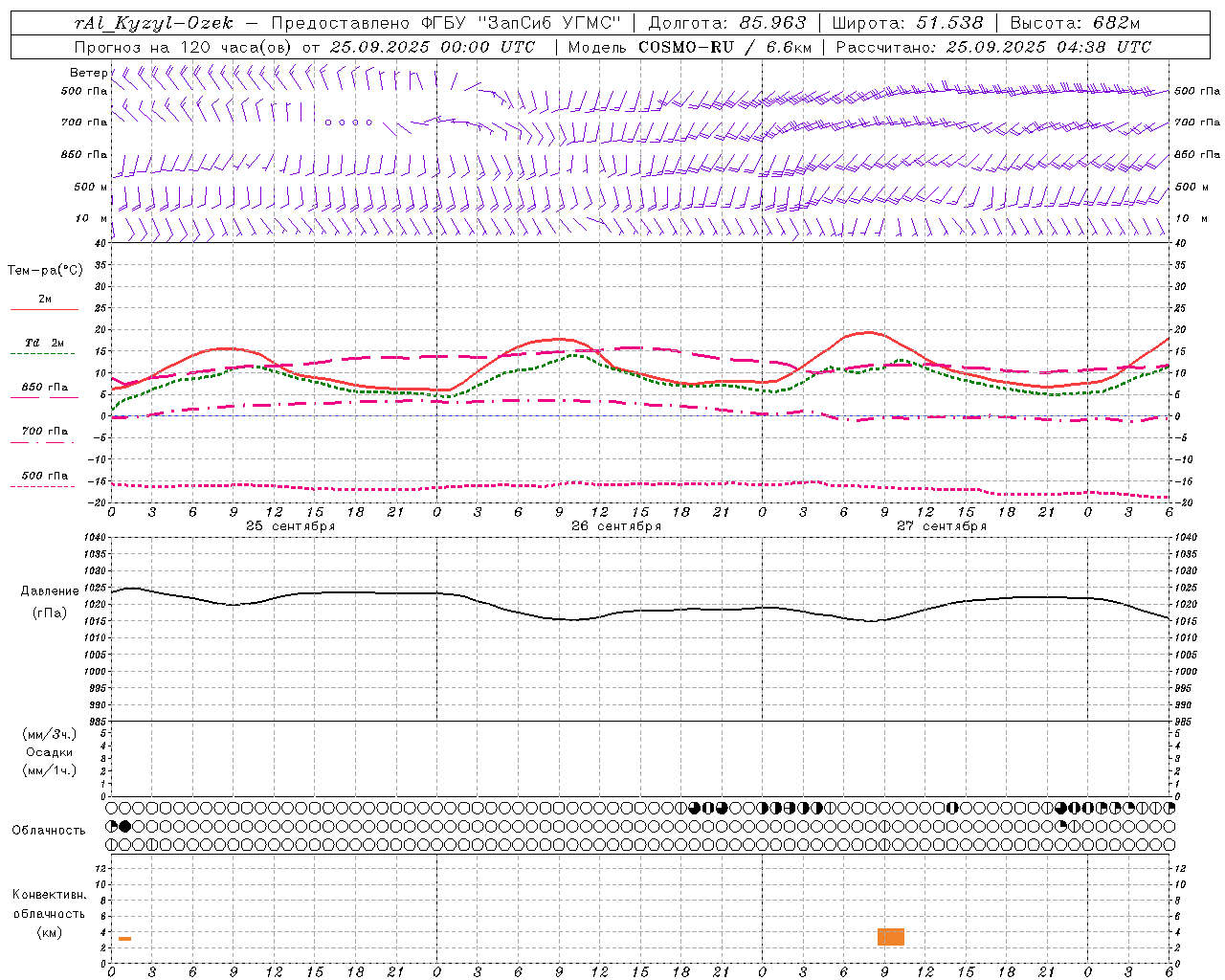Click the Прогноз на 120 часа(ов) text
Image resolution: width=1225 pixels, height=980 pixels.
coord(184,47)
